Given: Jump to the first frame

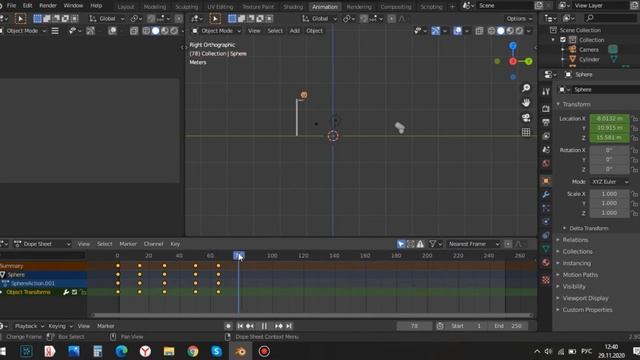Looking at the screenshot, I should coord(240,326).
